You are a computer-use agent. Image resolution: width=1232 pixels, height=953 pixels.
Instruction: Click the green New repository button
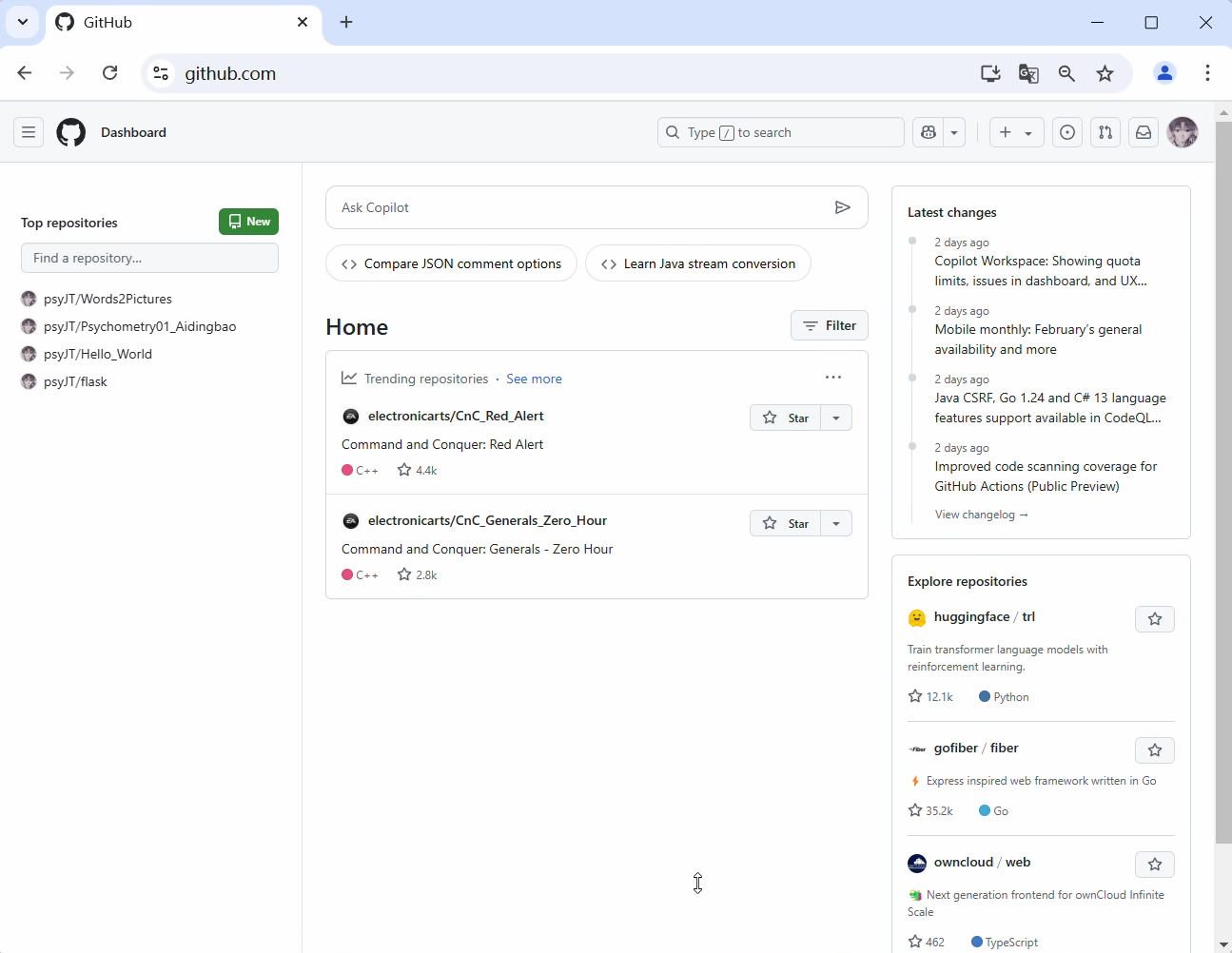(x=248, y=222)
